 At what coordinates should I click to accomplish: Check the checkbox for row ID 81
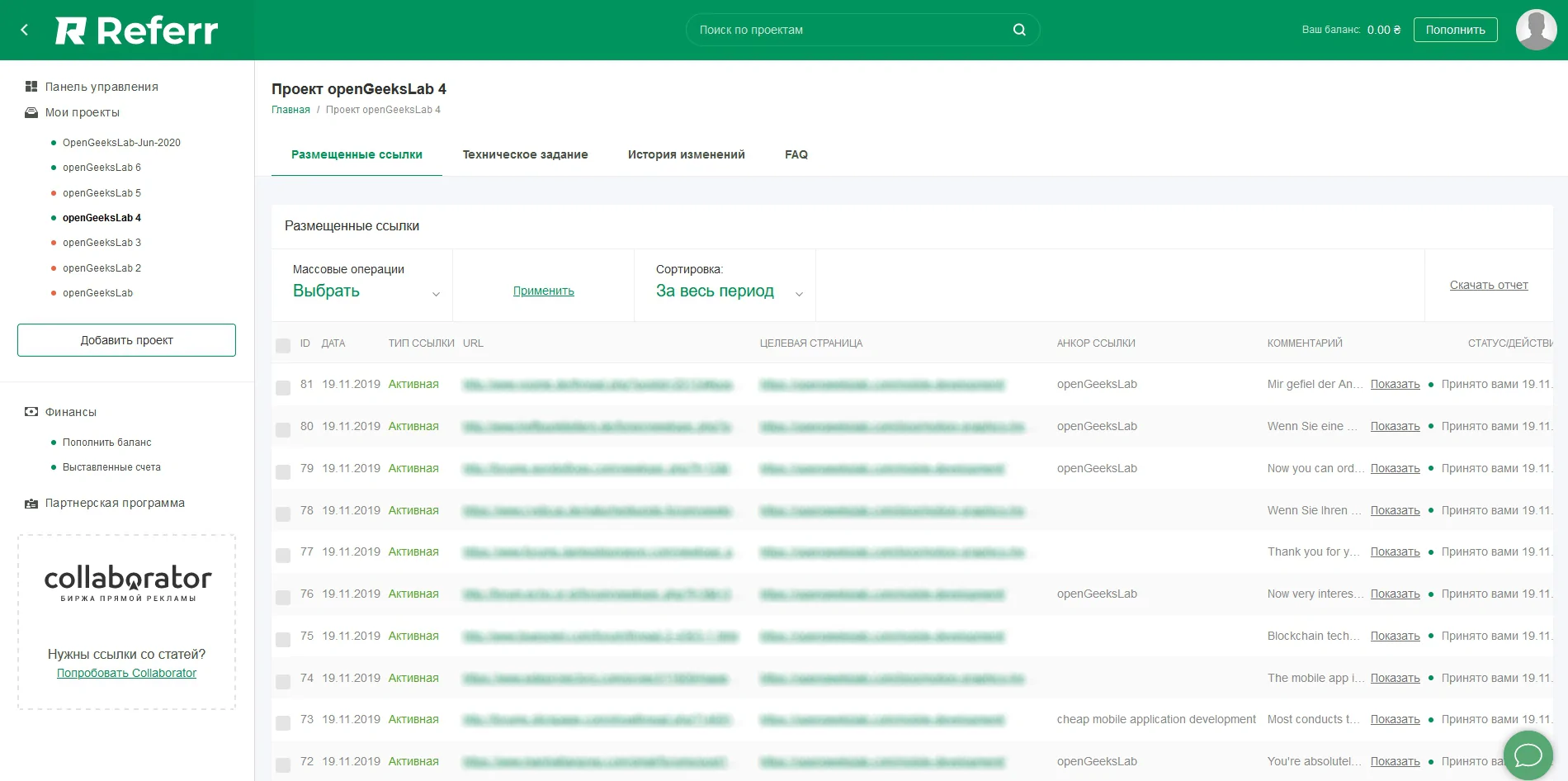pos(283,388)
